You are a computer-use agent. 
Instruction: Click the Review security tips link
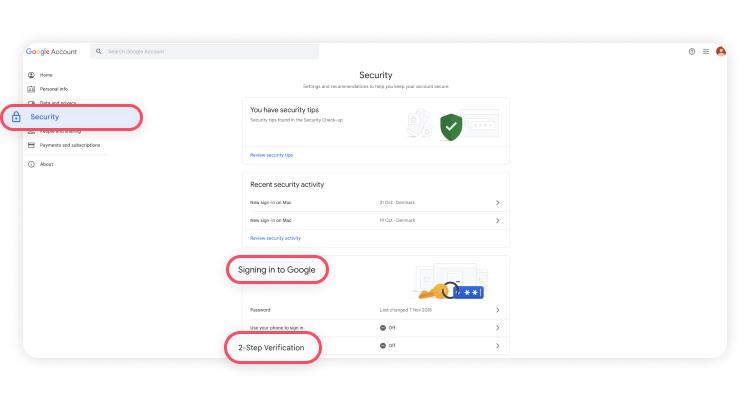(271, 155)
